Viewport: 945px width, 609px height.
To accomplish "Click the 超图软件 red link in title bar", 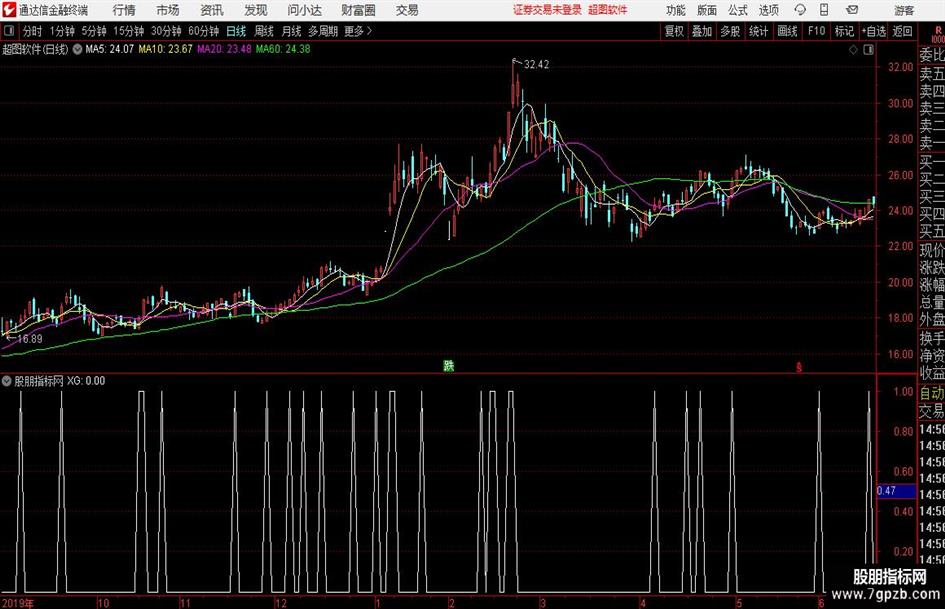I will 608,10.
